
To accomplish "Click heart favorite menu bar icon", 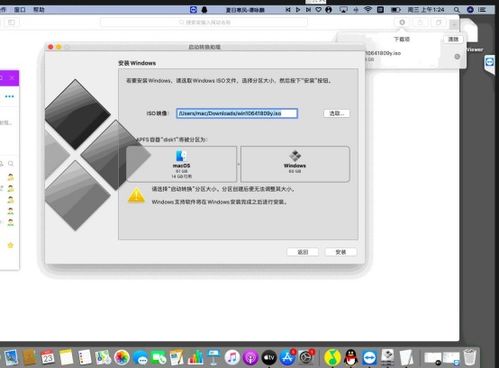I will click(319, 10).
